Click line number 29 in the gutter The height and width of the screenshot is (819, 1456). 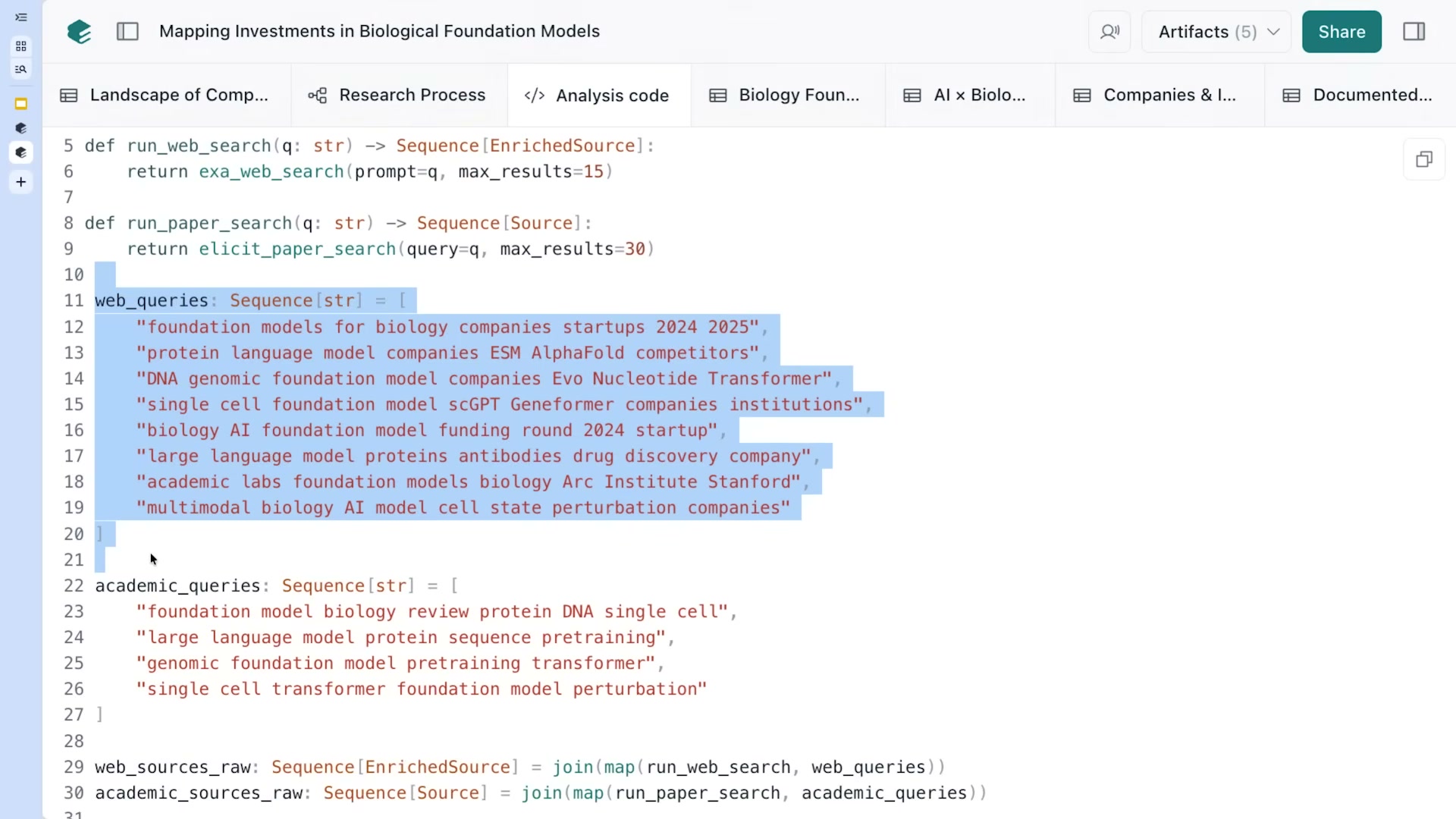click(74, 767)
